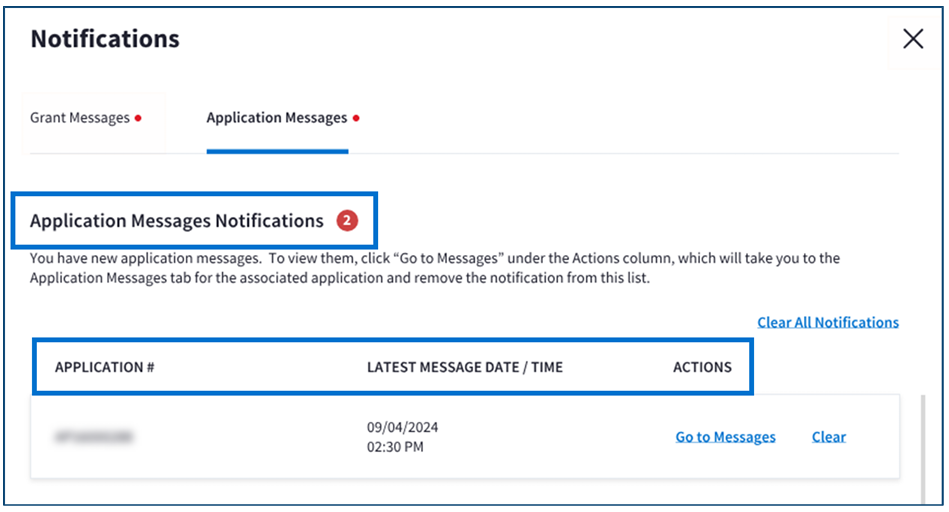This screenshot has width=949, height=512.
Task: Clear the 09/04/2024 notification row
Action: [828, 437]
